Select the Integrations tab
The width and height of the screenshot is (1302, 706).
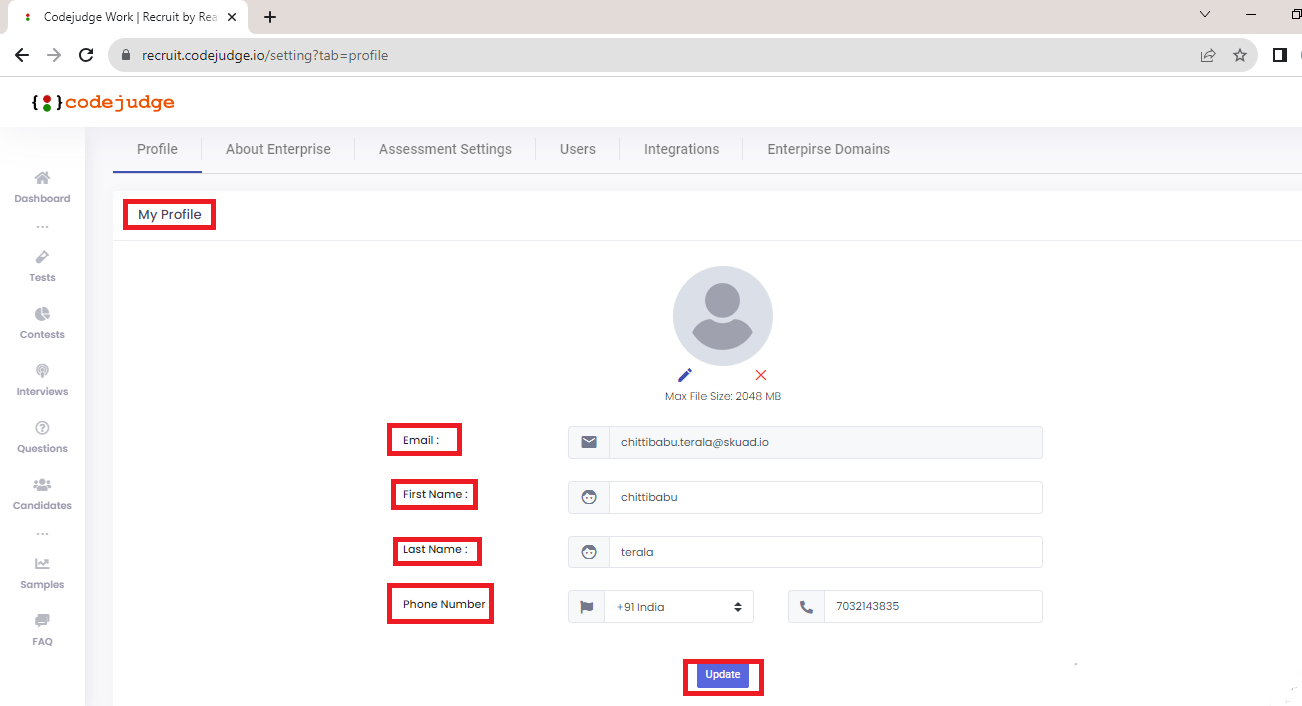681,148
